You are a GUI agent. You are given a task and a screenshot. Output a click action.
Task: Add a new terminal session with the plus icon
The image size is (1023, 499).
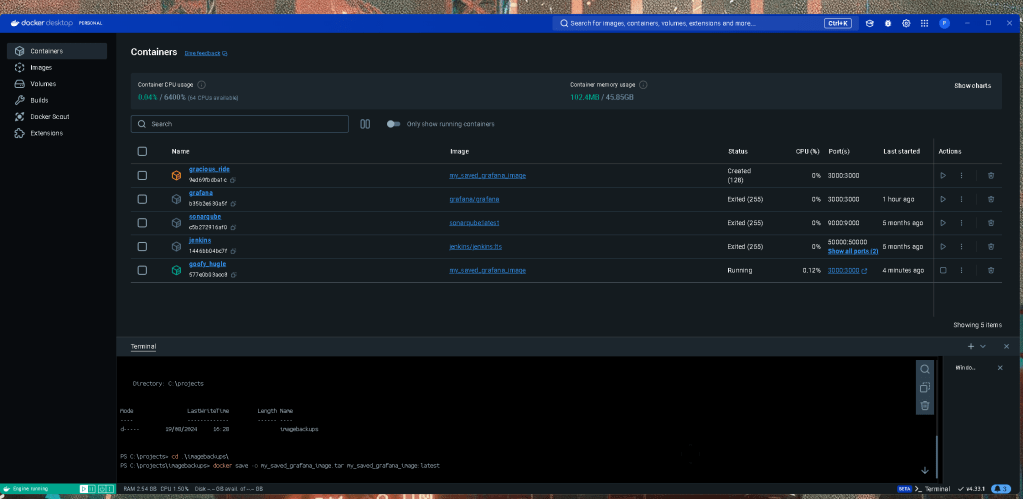(971, 346)
